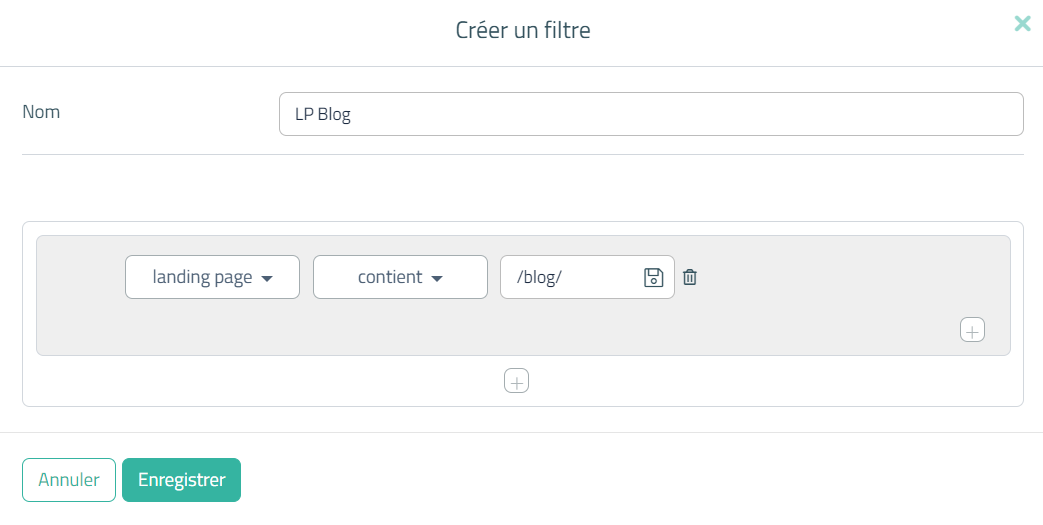Image resolution: width=1043 pixels, height=525 pixels.
Task: Click the contient text label
Action: point(390,277)
